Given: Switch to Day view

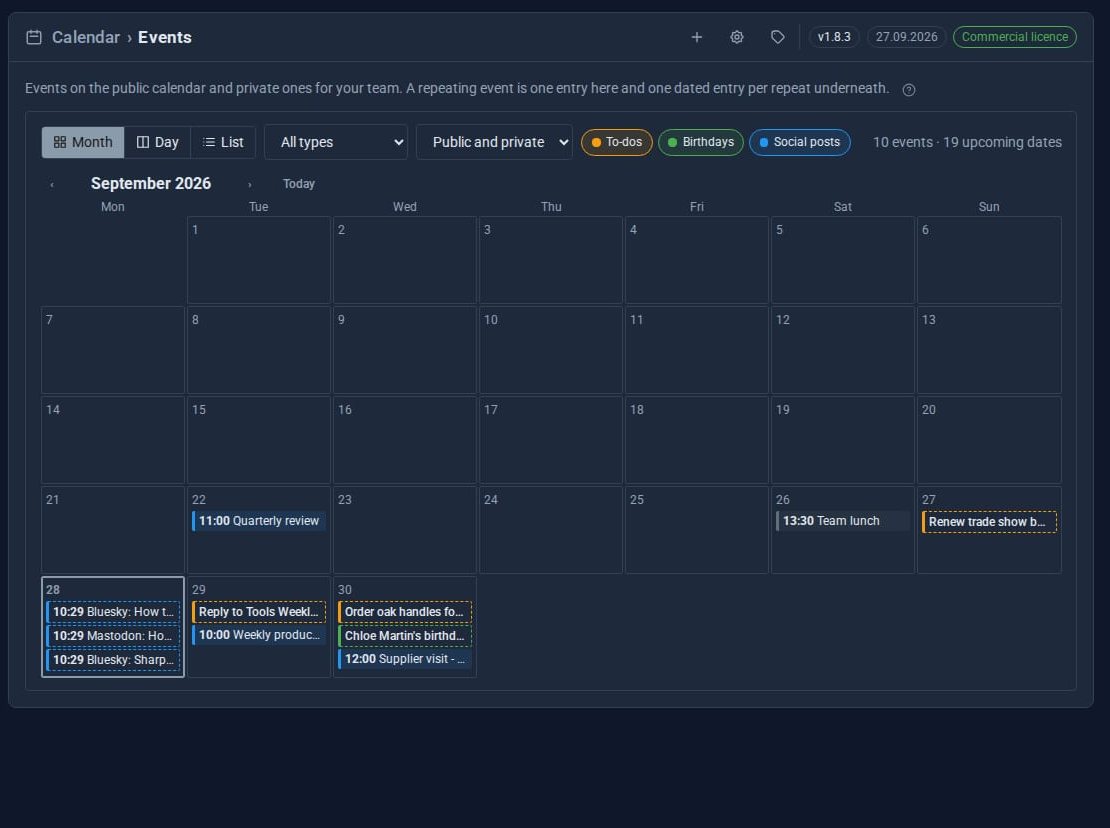Looking at the screenshot, I should [157, 142].
